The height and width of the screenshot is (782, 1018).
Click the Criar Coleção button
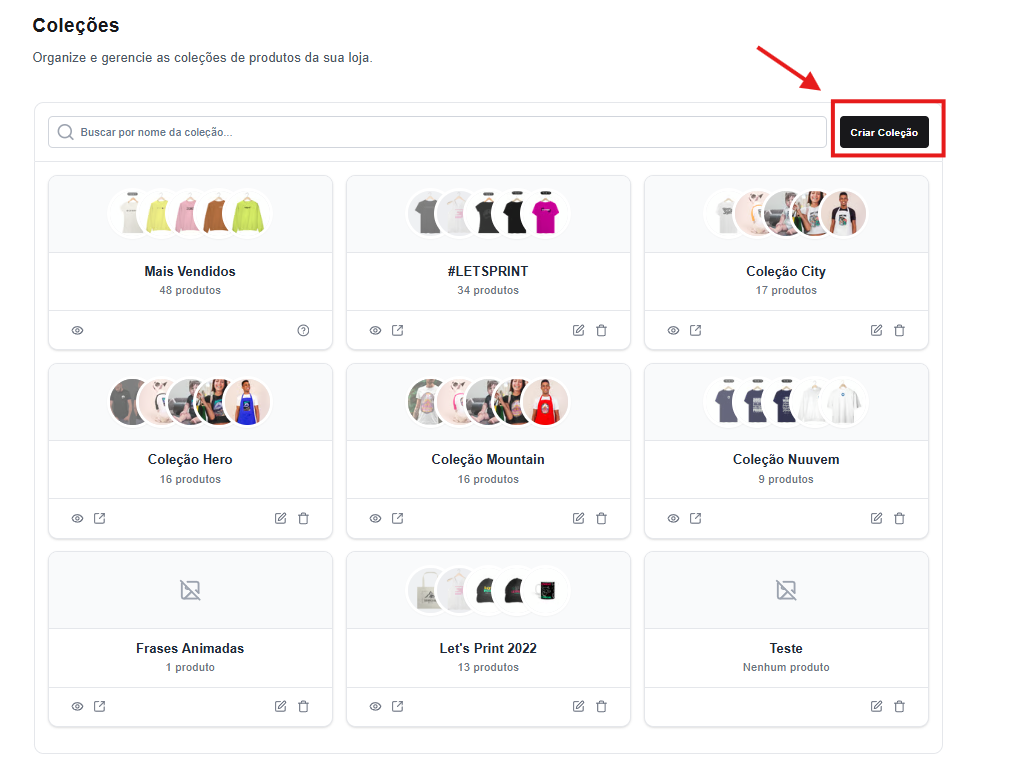[884, 132]
